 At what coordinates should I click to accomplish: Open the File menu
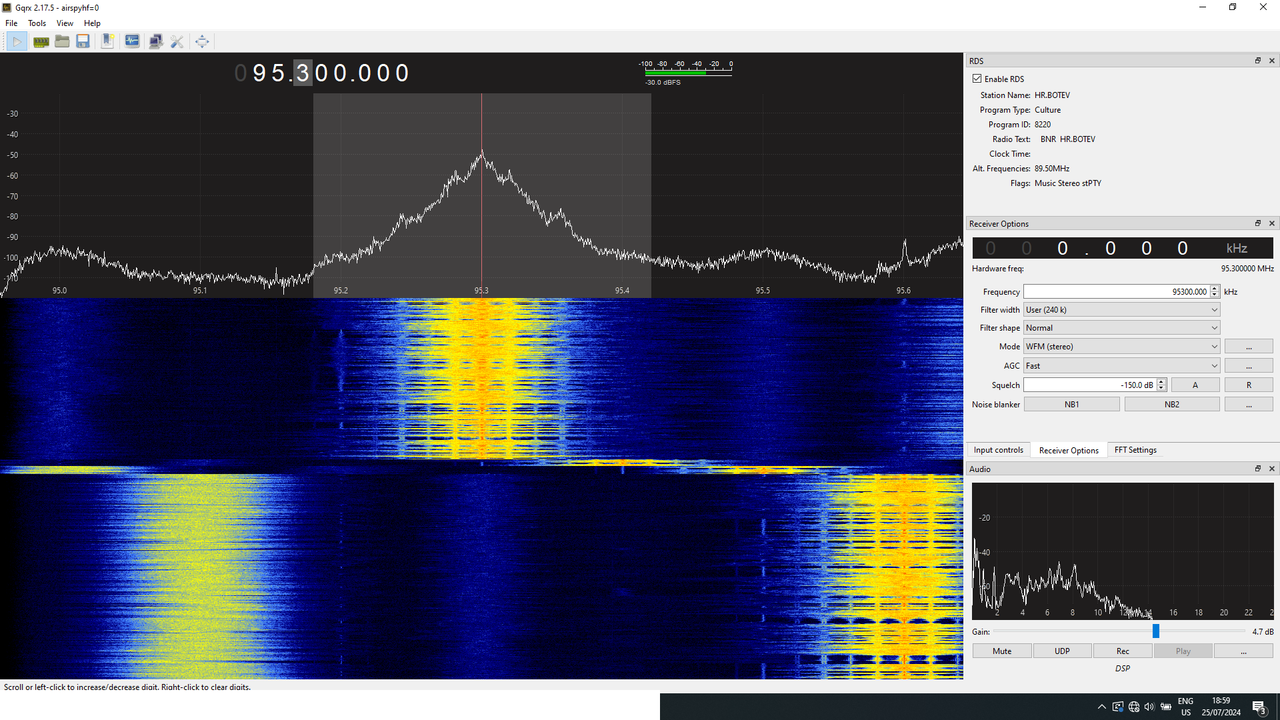pyautogui.click(x=11, y=23)
